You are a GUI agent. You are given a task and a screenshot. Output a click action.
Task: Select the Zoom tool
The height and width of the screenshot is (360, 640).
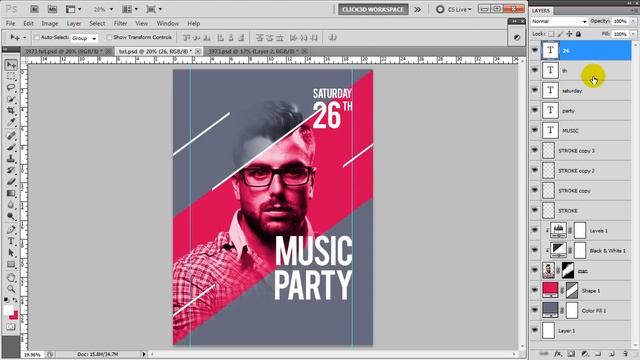tap(11, 289)
